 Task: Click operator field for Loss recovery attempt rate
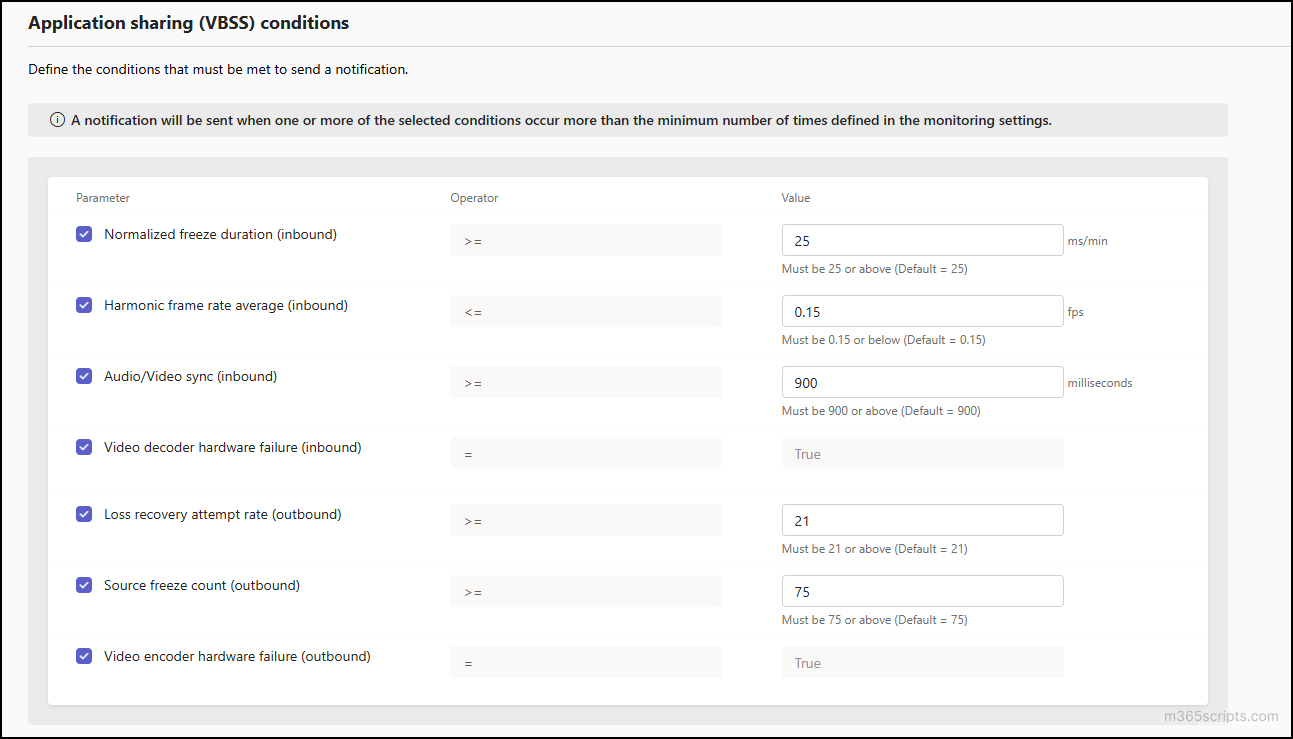point(585,521)
